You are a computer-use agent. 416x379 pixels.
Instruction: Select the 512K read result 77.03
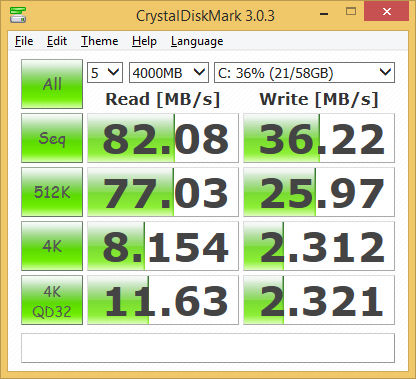(x=163, y=192)
